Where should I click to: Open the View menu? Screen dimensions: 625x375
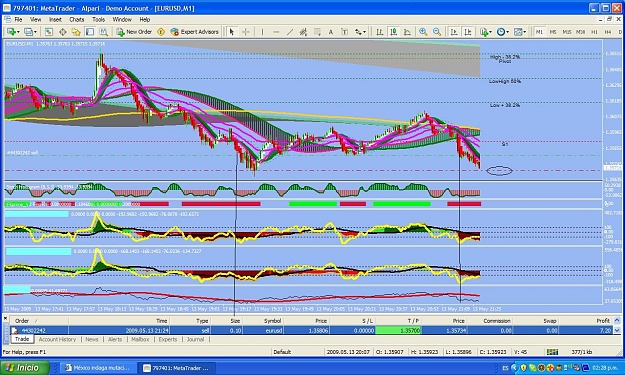pos(35,20)
